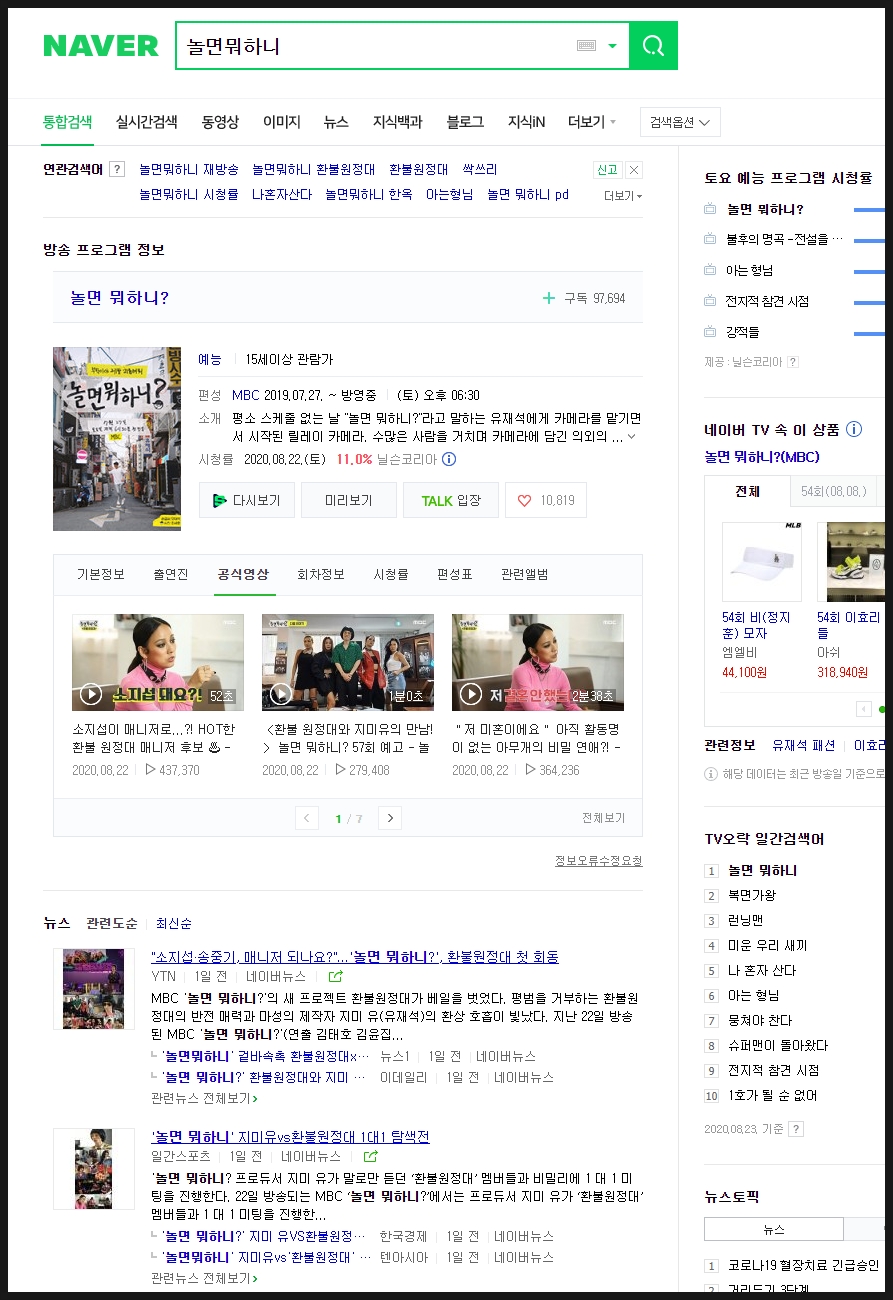The width and height of the screenshot is (893, 1300).
Task: Open 일간스포츠 article new window icon
Action: point(371,1156)
